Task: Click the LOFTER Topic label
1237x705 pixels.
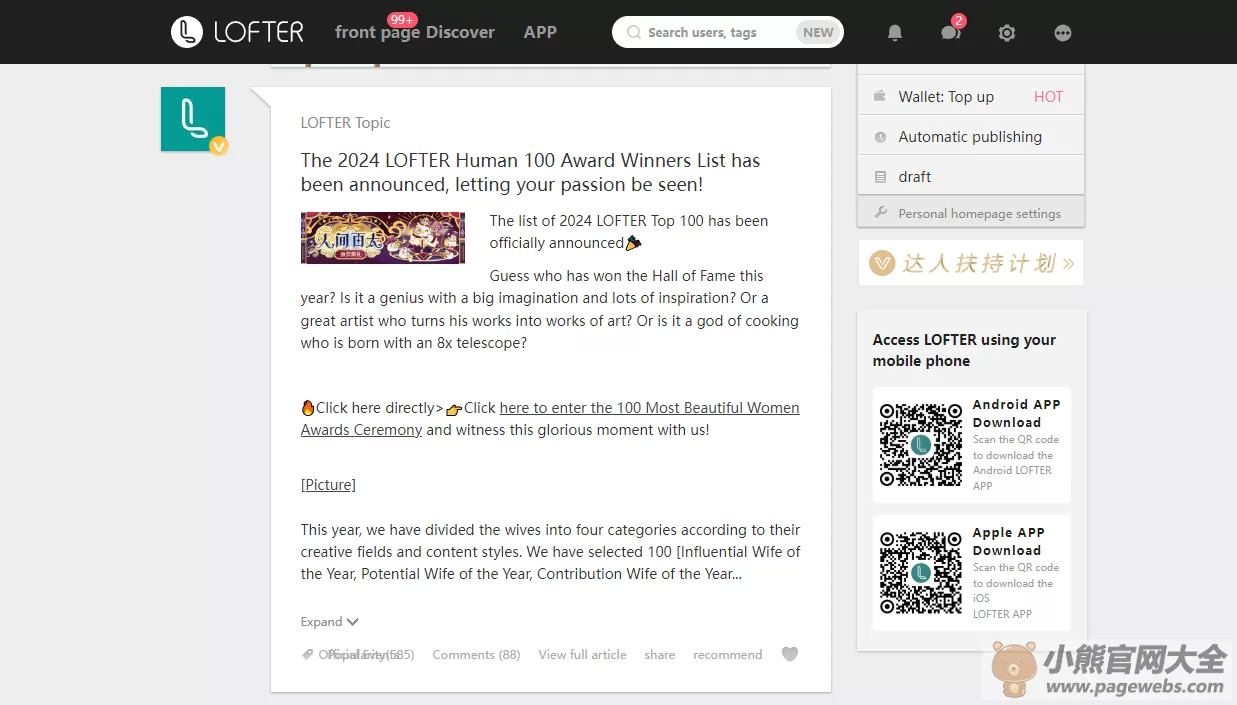Action: tap(345, 123)
